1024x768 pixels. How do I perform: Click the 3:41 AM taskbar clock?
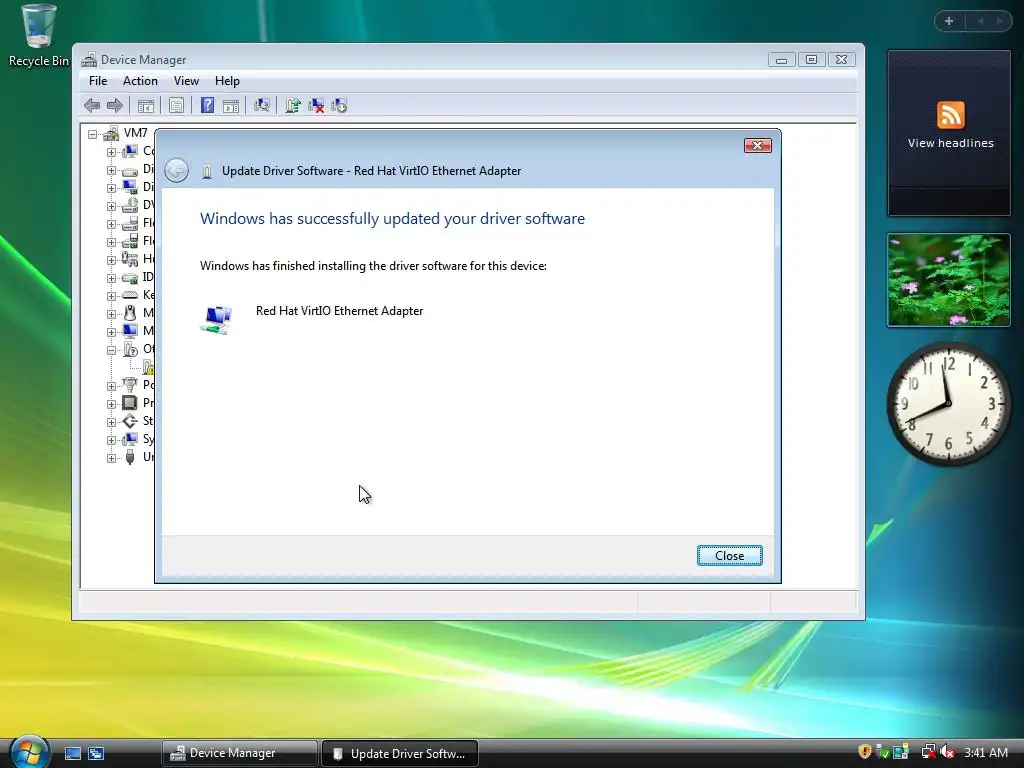point(985,753)
